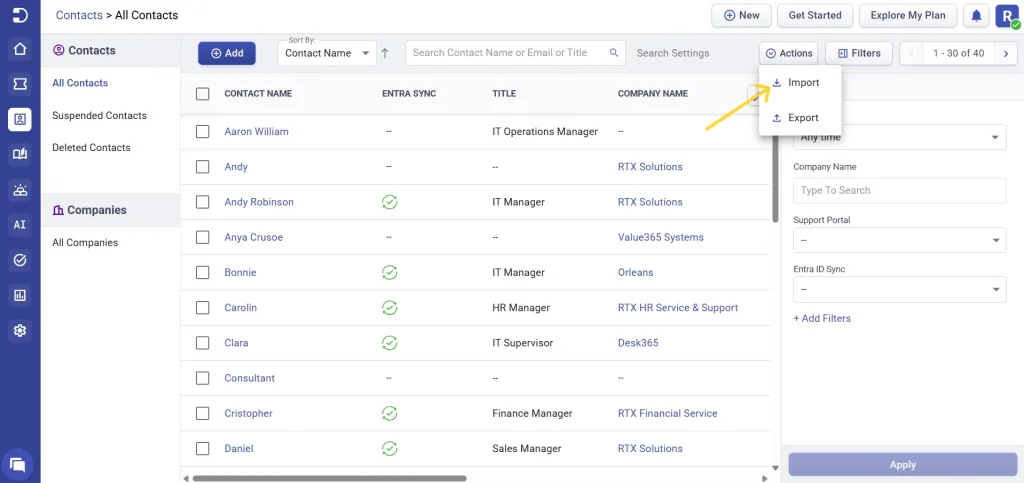The image size is (1024, 483).
Task: Click Clara's Entra sync check icon
Action: pos(389,343)
